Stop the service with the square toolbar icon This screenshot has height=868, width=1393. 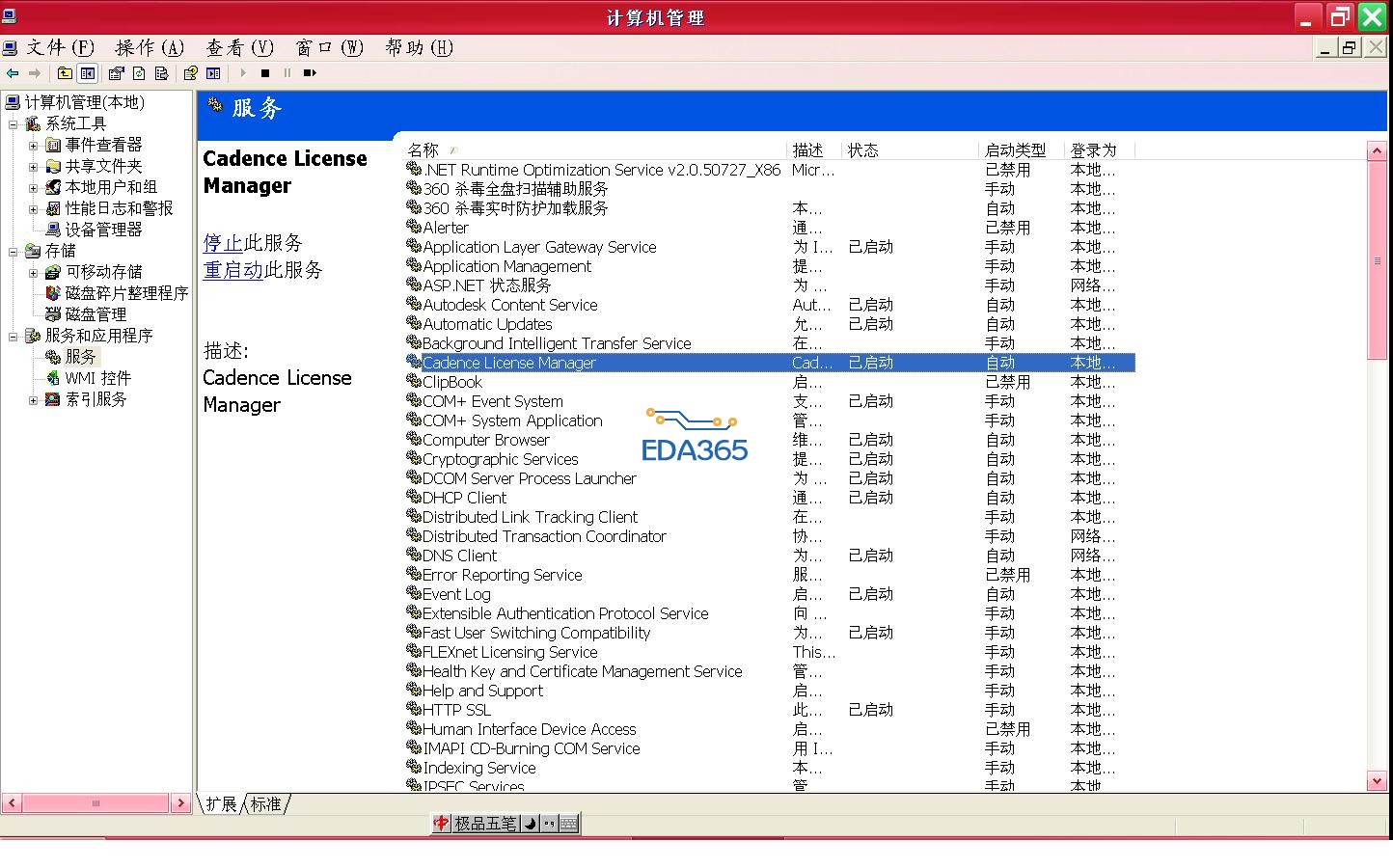265,73
